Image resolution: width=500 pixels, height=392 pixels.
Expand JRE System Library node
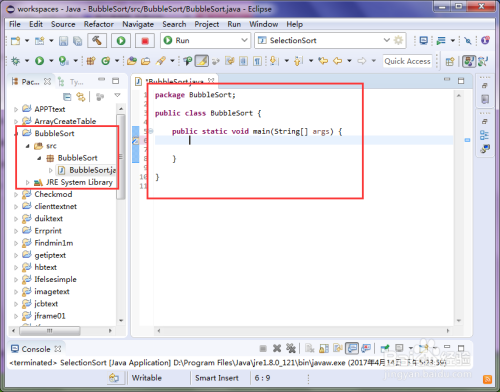coord(28,182)
